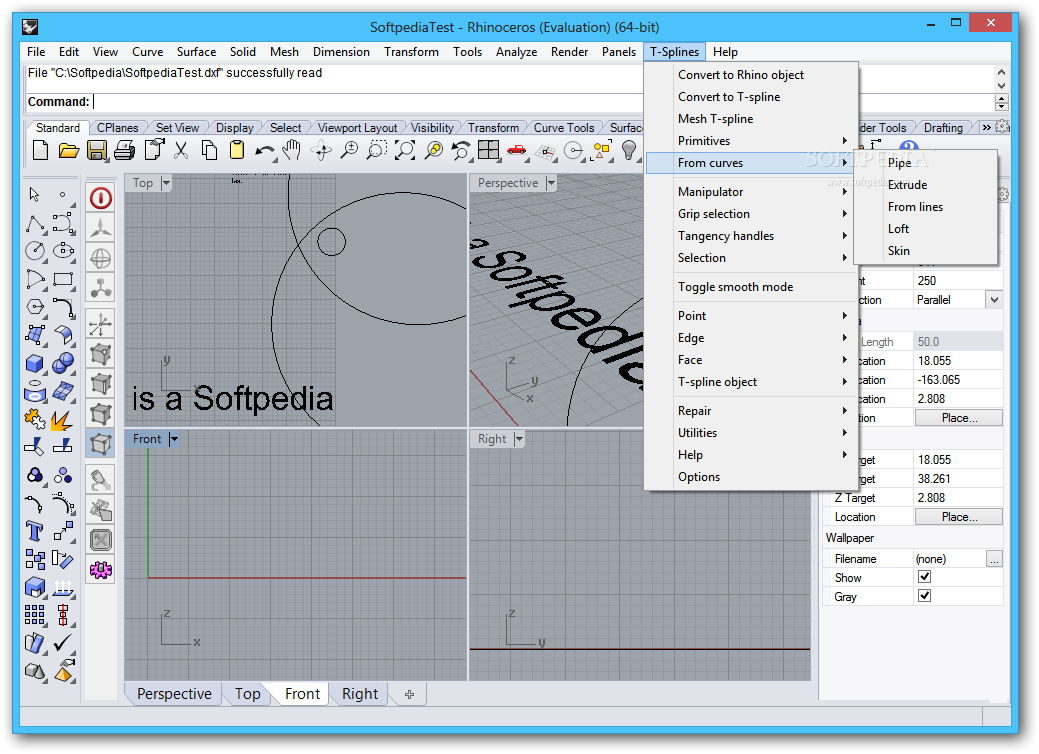Switch to the Drafting toolbar tab
Viewport: 1039px width, 754px height.
[943, 128]
